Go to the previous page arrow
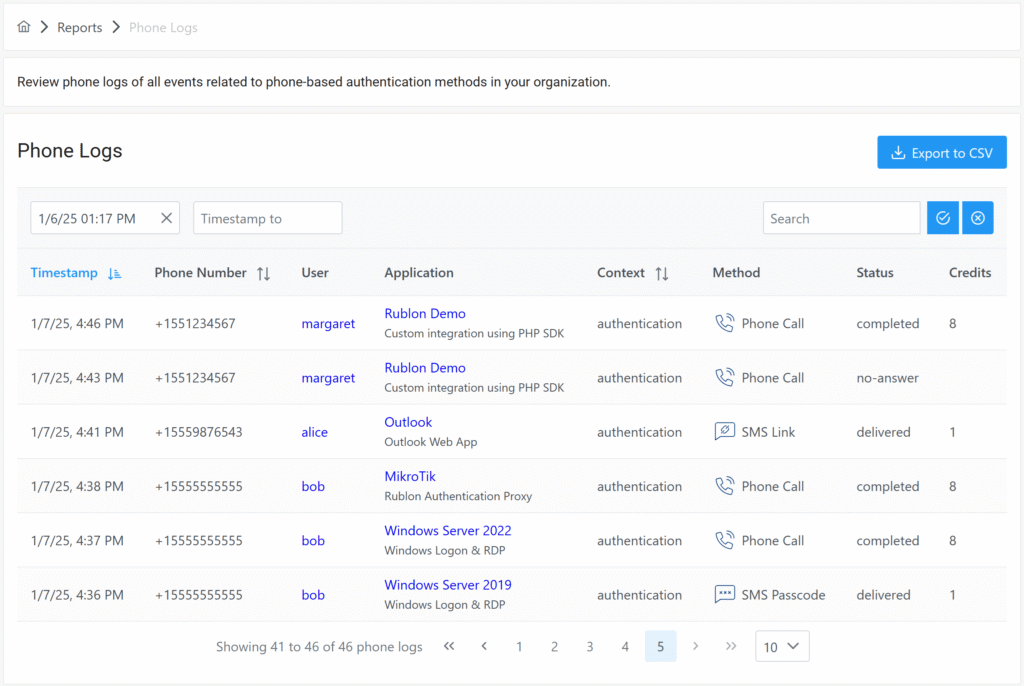The image size is (1024, 686). [484, 646]
